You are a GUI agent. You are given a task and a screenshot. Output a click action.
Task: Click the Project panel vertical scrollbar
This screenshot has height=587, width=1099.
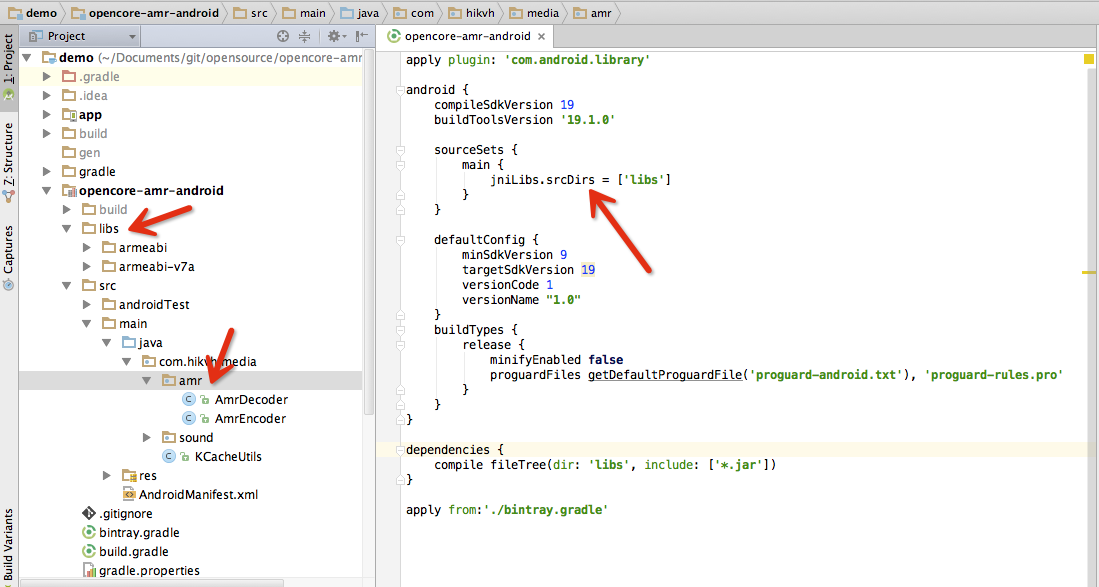point(369,233)
